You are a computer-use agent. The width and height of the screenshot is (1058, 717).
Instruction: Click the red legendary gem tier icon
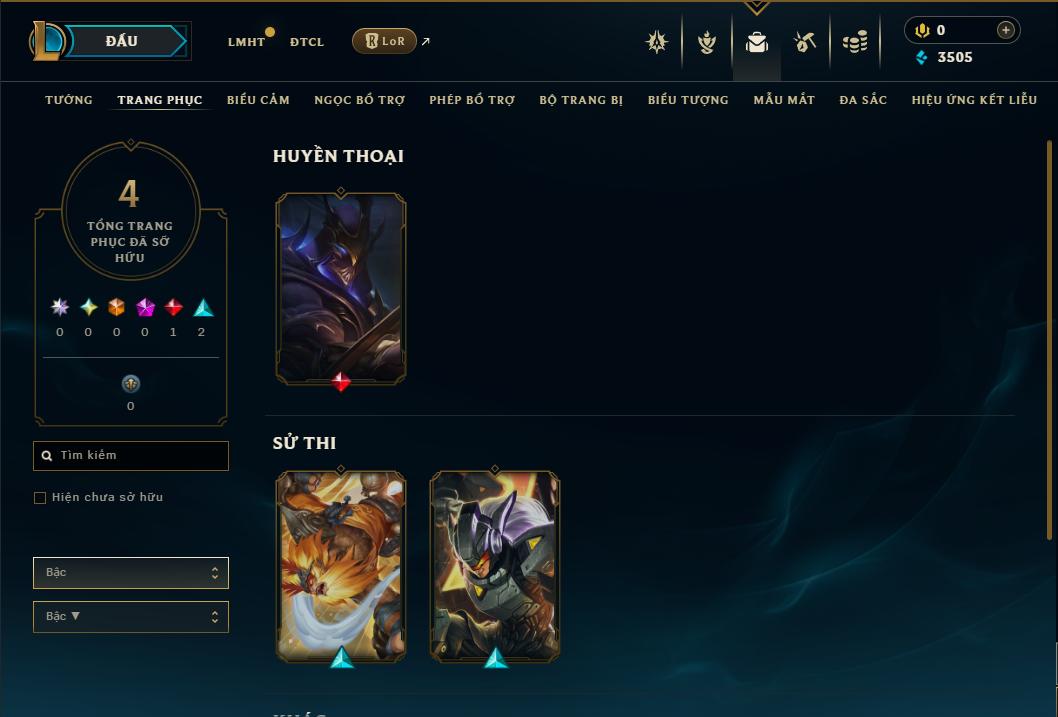(173, 308)
